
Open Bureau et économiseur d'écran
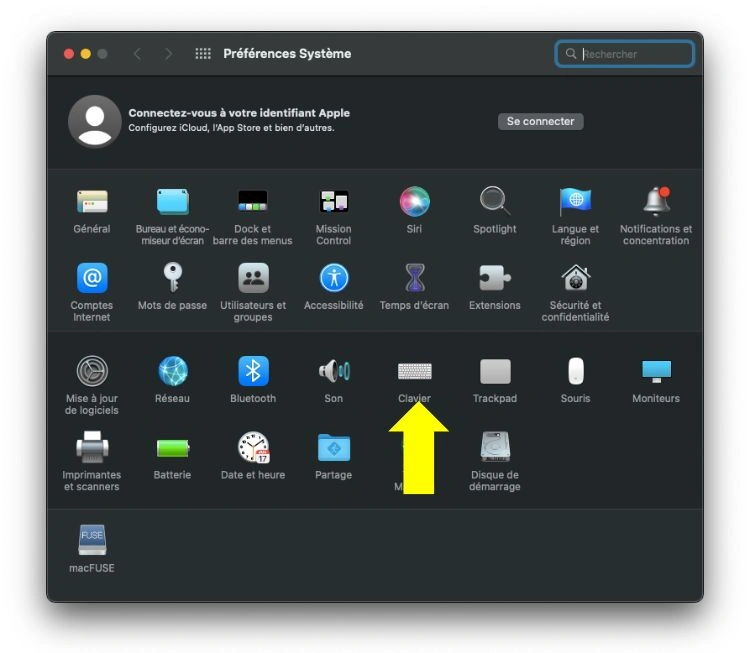point(173,201)
